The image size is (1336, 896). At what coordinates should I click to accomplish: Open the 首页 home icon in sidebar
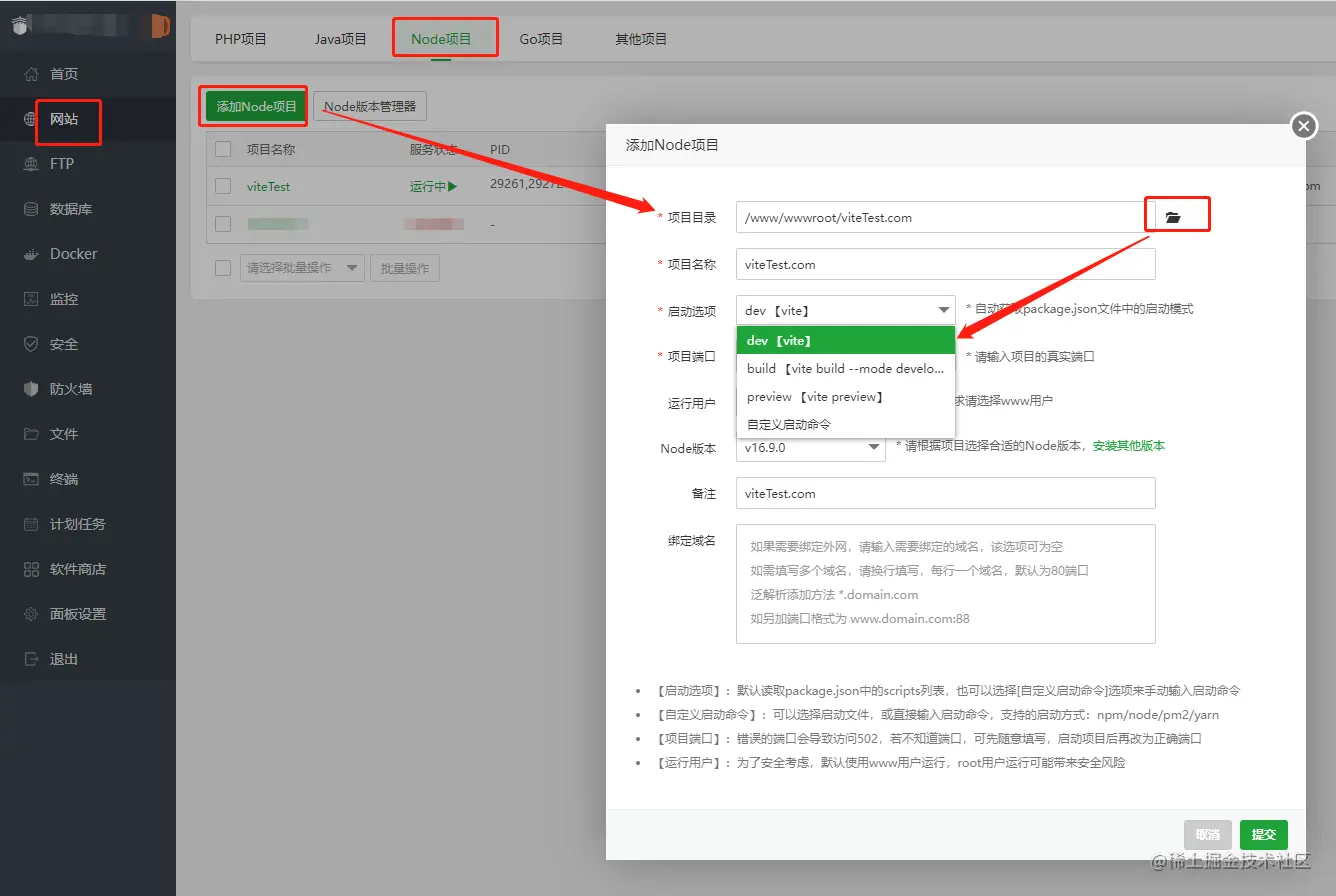coord(31,74)
